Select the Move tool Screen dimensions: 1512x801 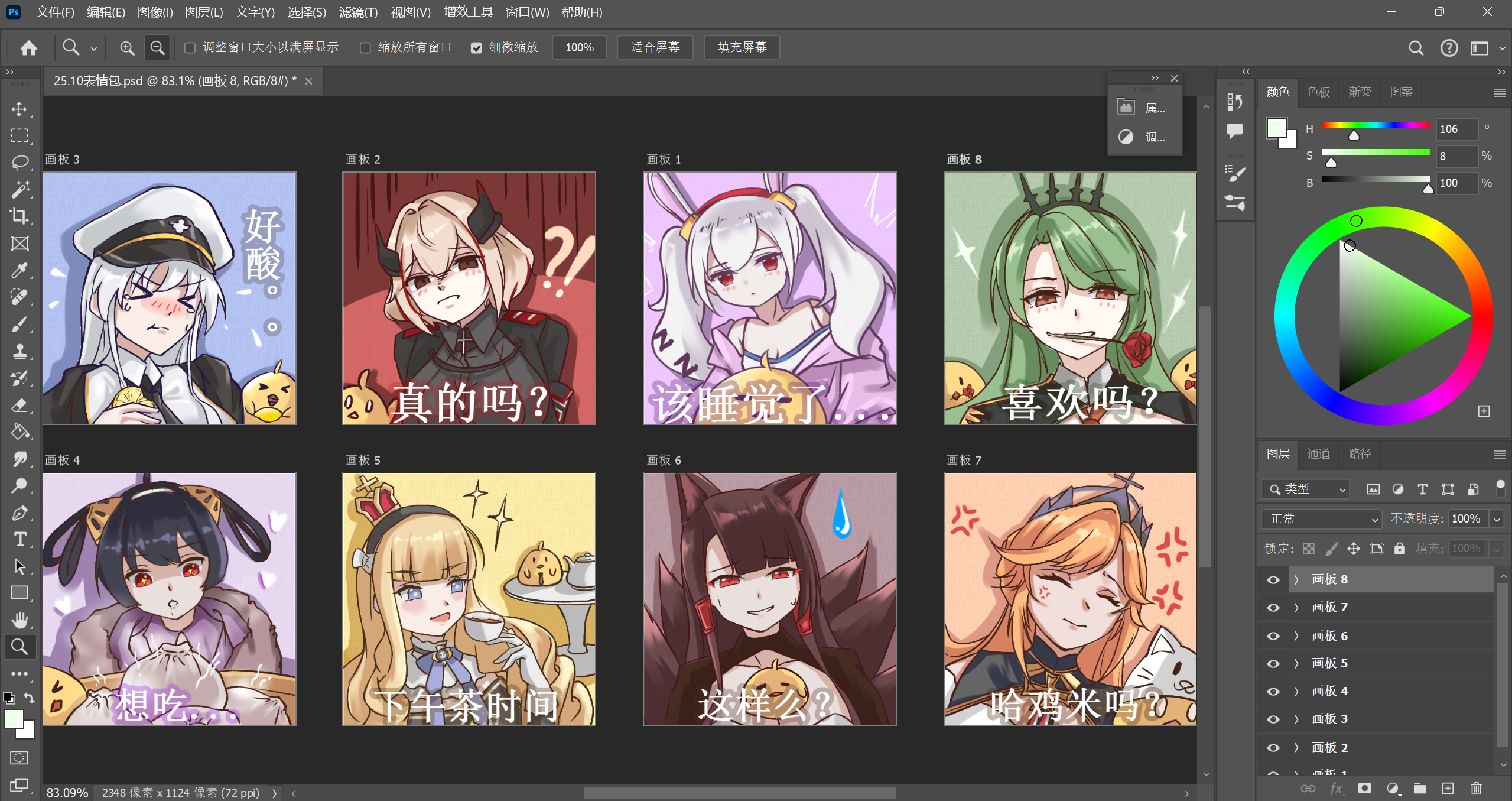point(19,109)
